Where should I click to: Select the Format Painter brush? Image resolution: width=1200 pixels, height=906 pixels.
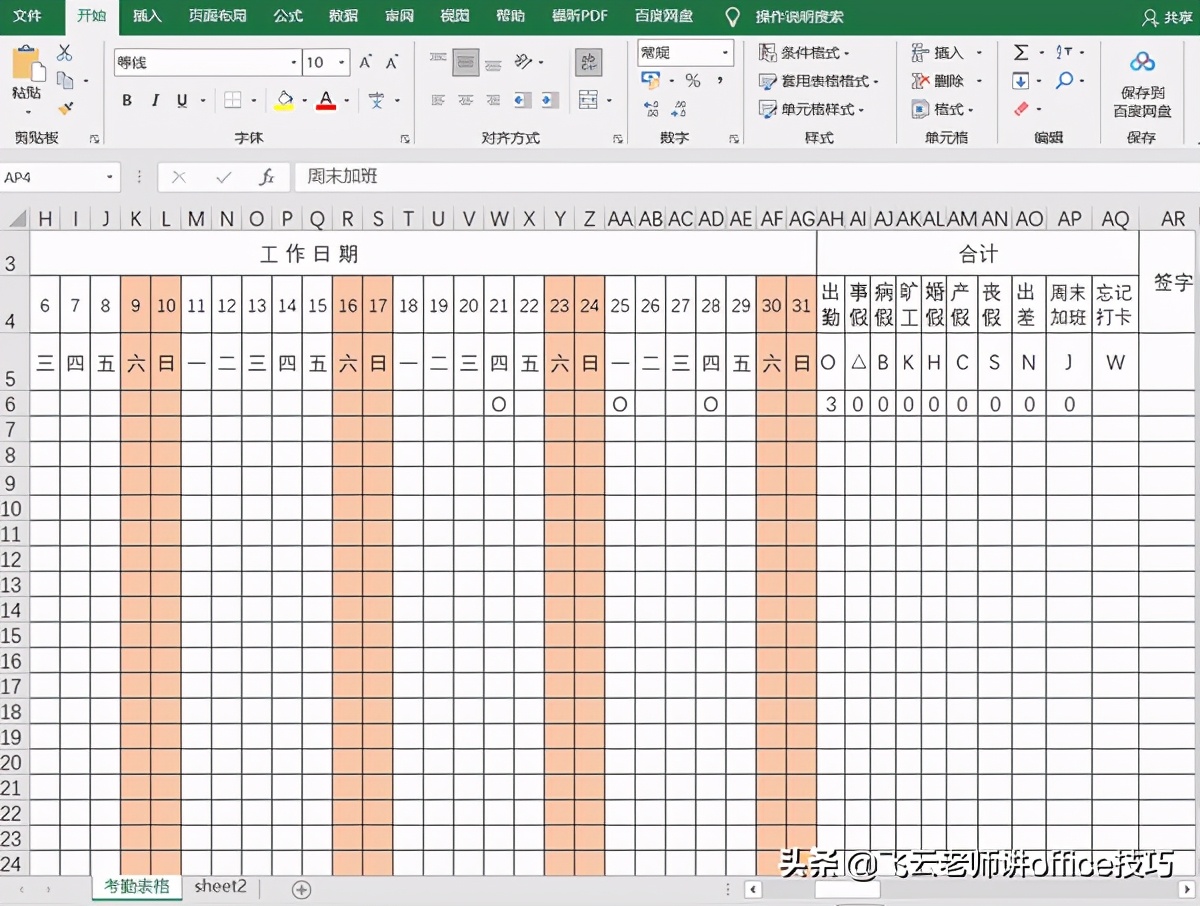65,108
